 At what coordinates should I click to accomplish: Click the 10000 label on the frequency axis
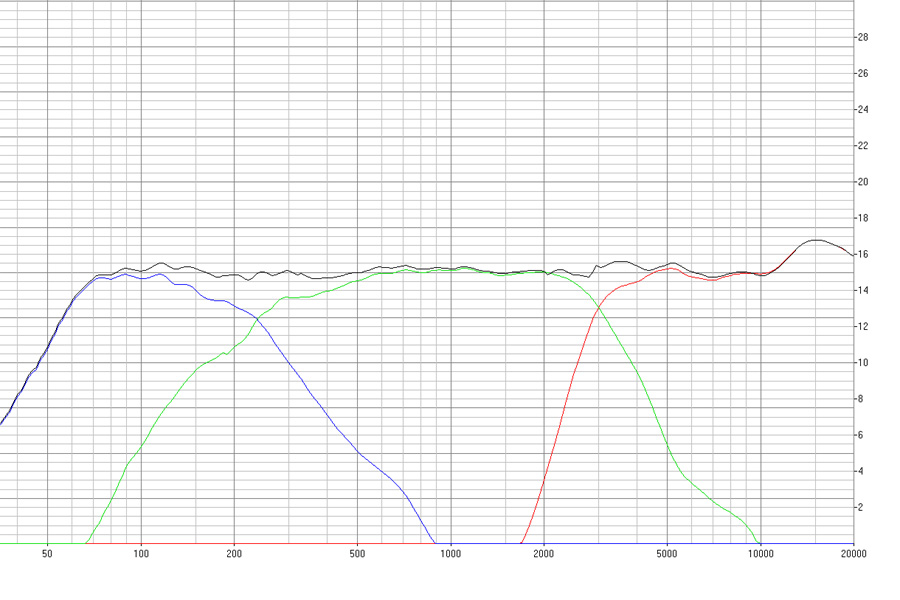(x=760, y=554)
